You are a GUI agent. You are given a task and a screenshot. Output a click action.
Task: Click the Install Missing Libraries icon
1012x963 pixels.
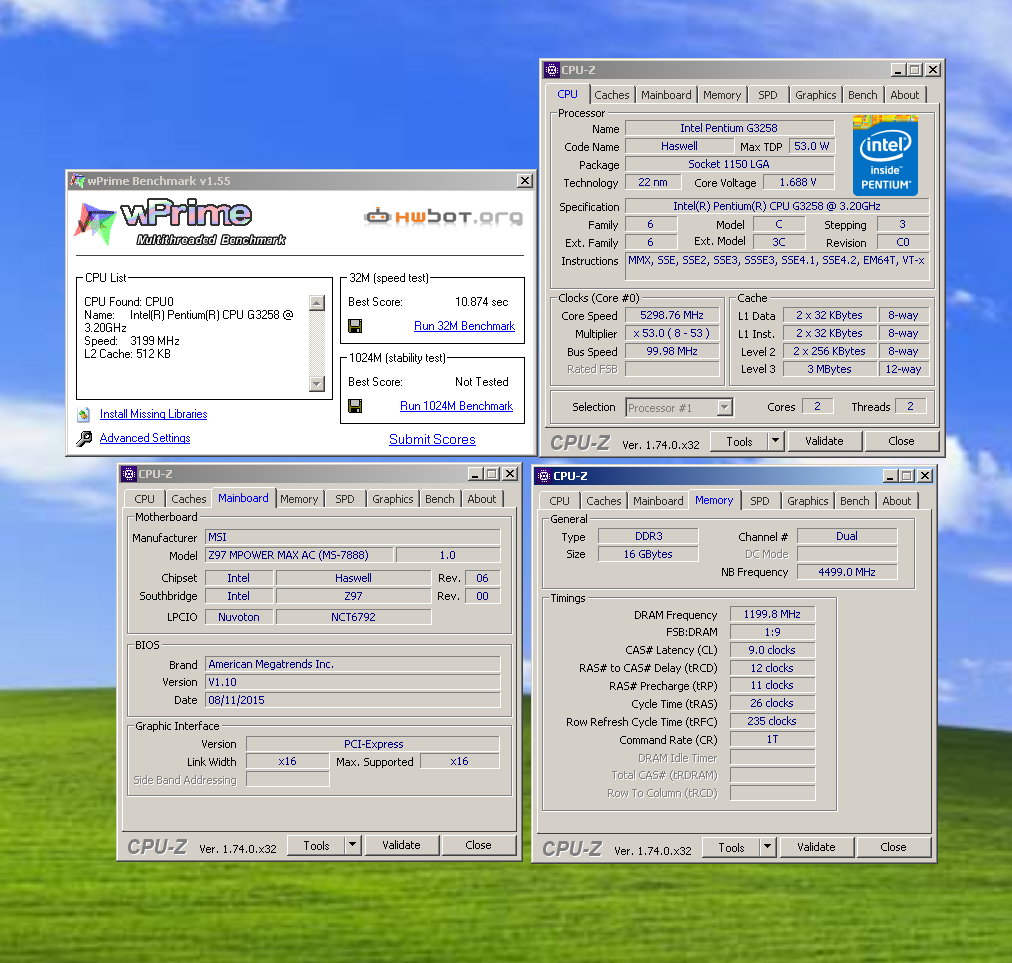(84, 414)
